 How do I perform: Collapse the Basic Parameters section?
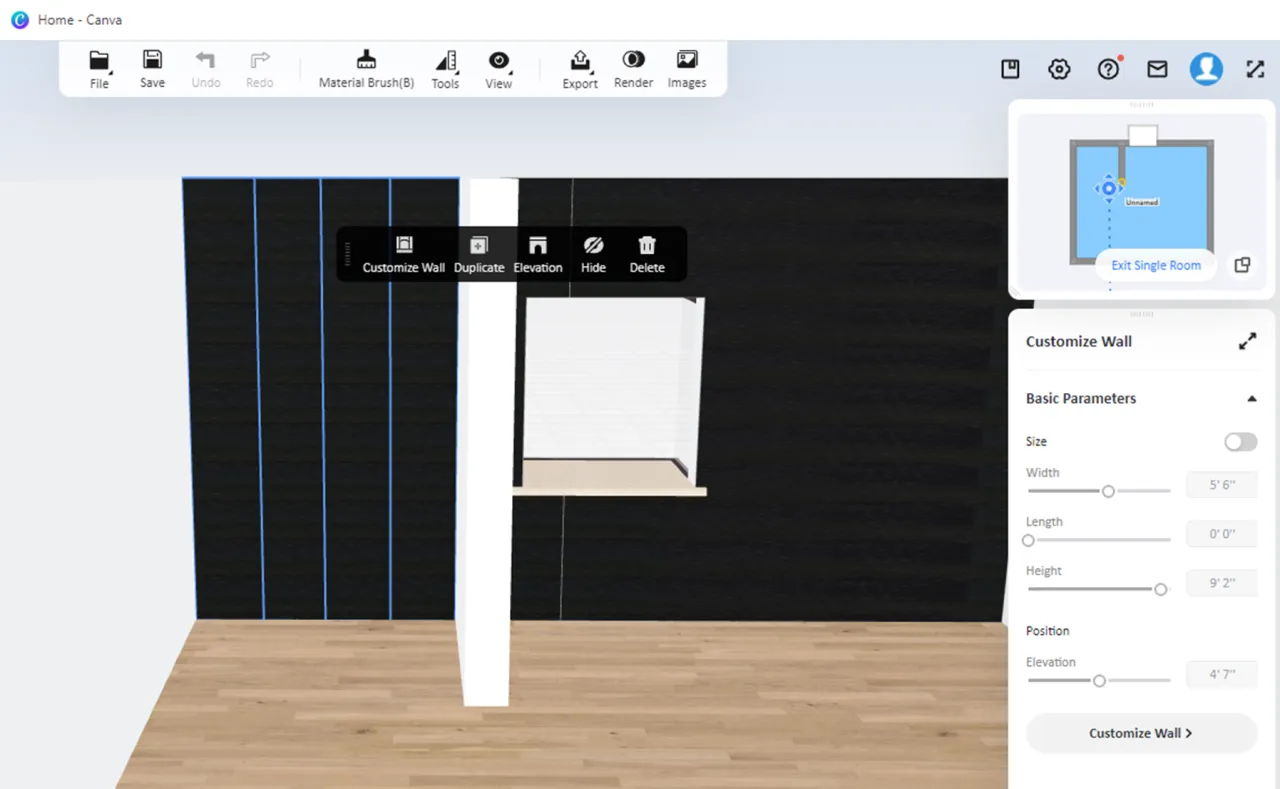1251,399
